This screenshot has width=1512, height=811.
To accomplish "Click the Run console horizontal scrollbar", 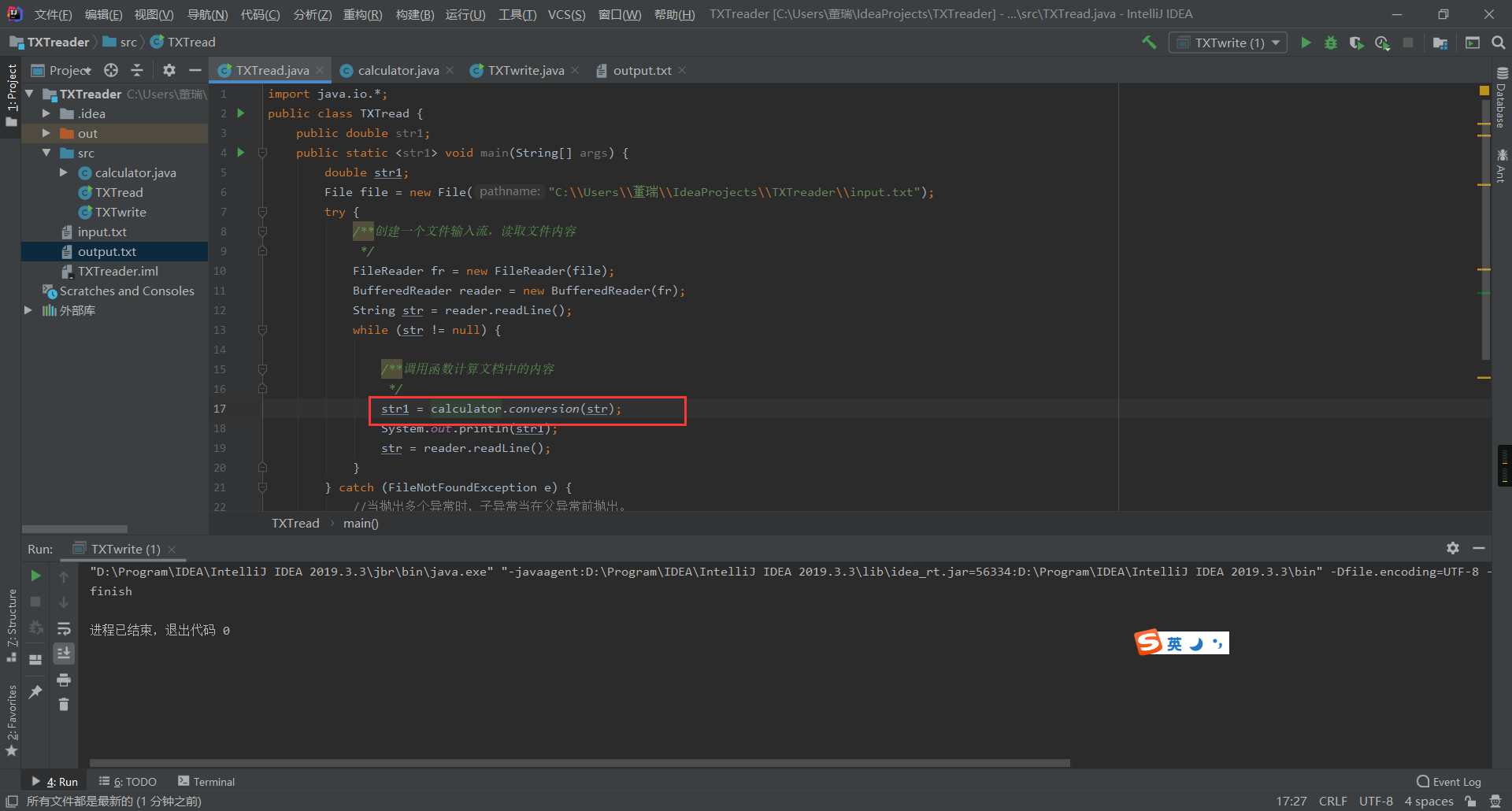I will (x=580, y=763).
